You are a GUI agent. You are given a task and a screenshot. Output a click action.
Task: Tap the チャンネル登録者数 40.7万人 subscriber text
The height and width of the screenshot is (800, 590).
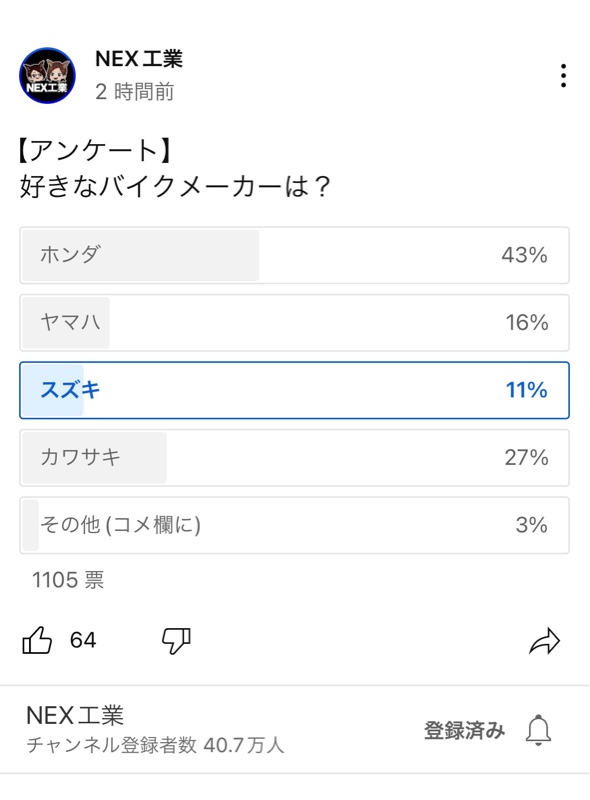[155, 745]
